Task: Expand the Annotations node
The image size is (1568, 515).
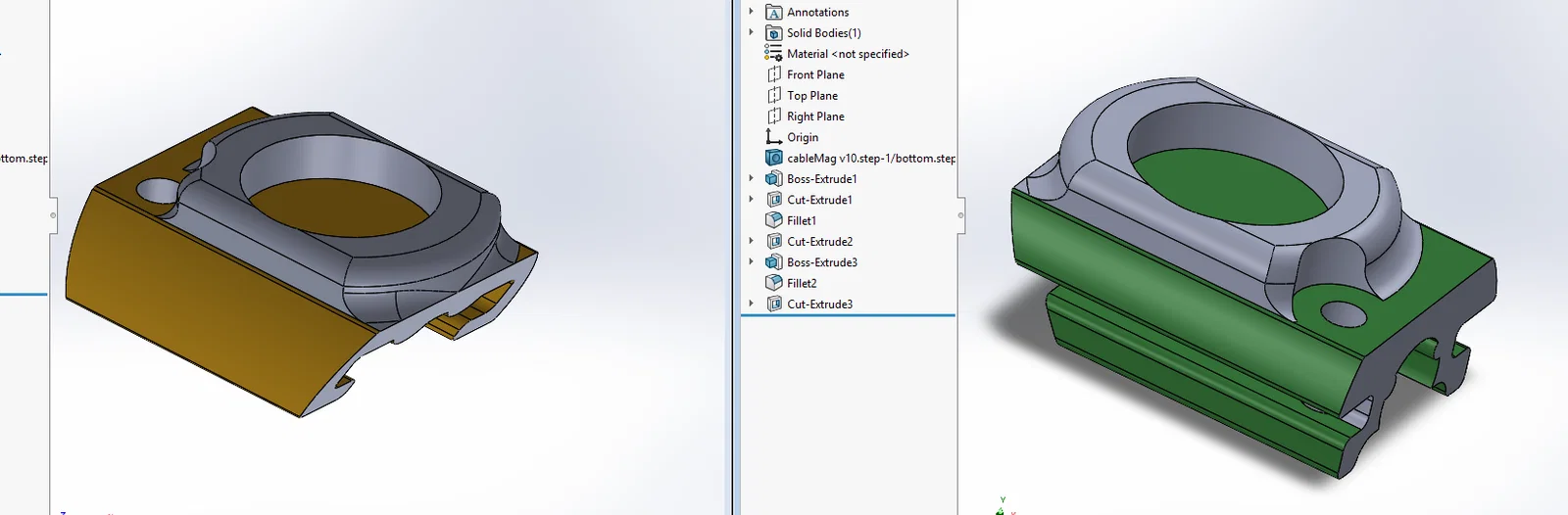Action: click(752, 12)
